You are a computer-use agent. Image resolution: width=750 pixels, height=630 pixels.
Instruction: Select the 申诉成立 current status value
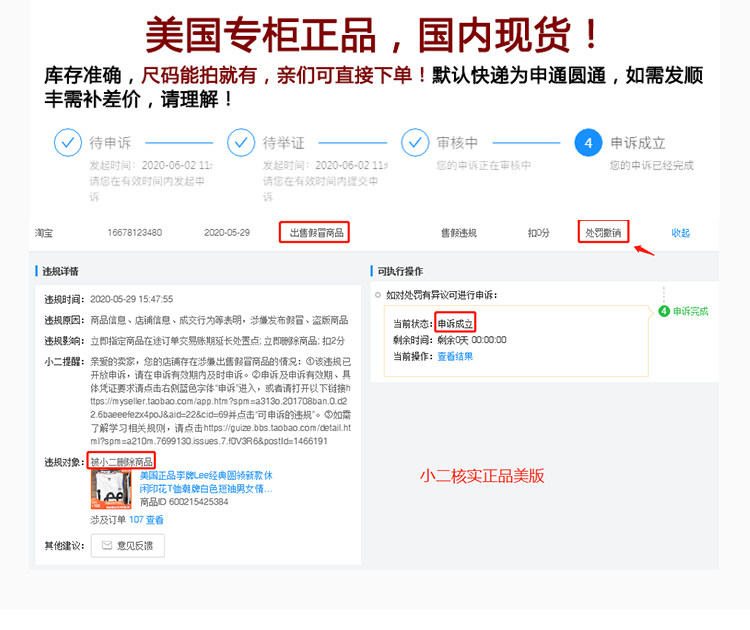[x=455, y=324]
